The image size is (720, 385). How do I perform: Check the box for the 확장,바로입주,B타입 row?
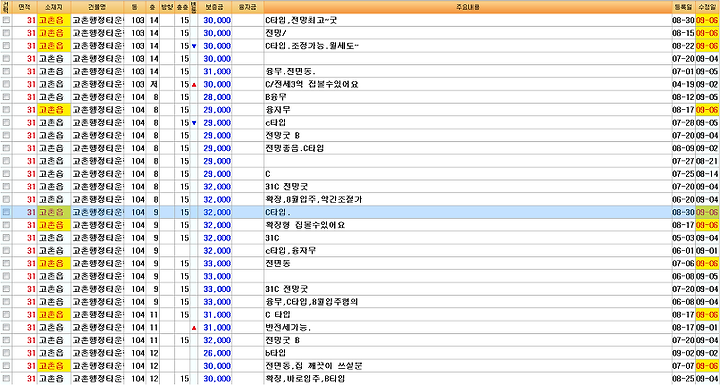tap(6, 379)
